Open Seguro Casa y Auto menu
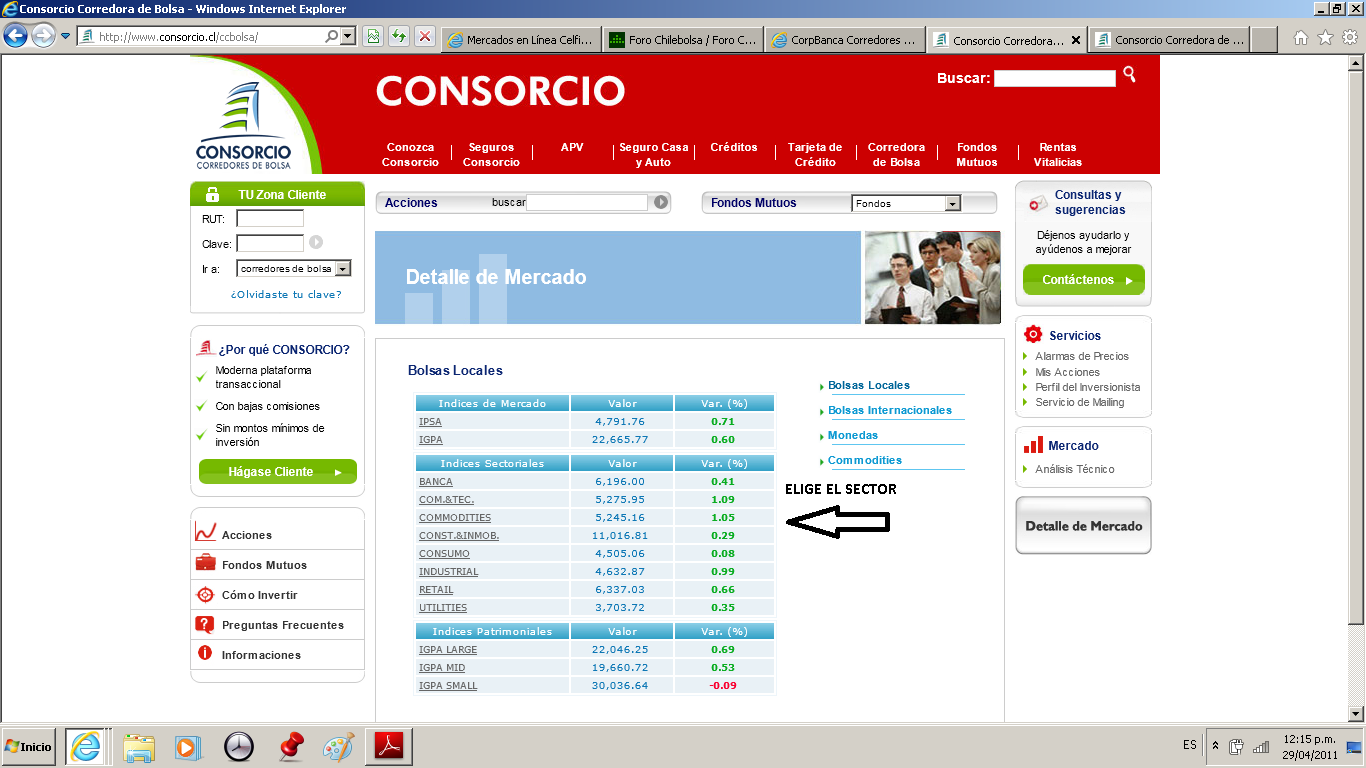This screenshot has height=768, width=1366. [654, 154]
